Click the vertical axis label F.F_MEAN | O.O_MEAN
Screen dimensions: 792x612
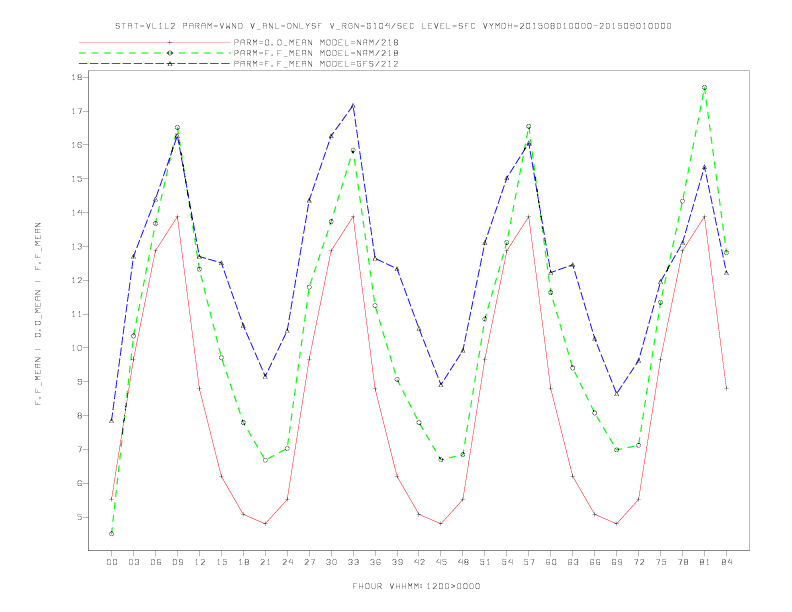click(x=38, y=314)
